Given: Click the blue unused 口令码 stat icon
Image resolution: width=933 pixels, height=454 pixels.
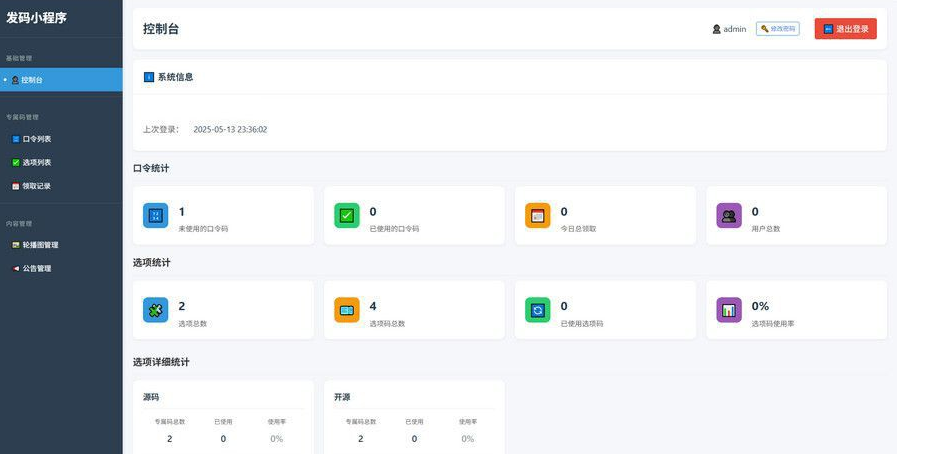Looking at the screenshot, I should click(x=155, y=215).
